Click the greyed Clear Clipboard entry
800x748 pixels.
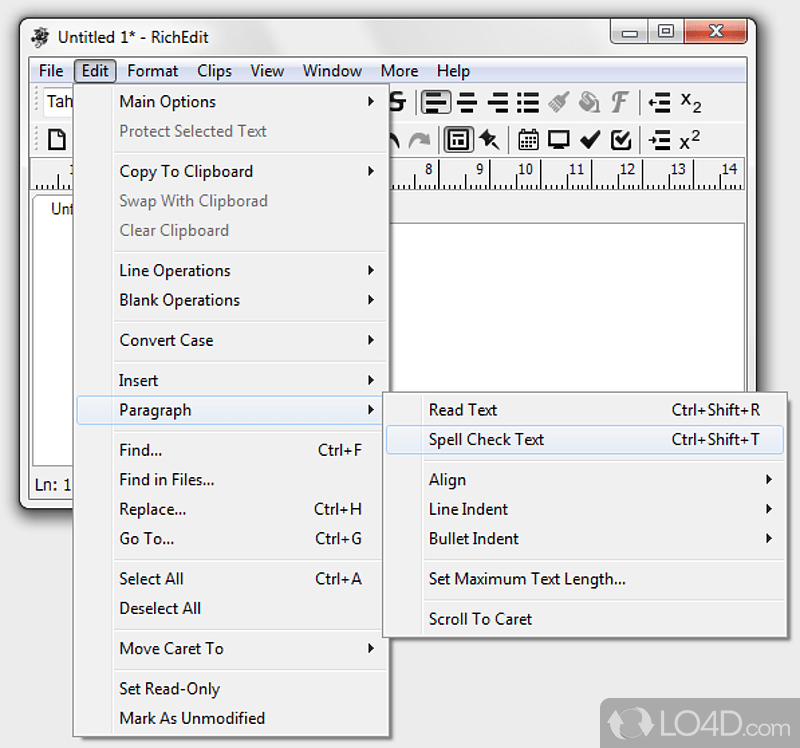pos(231,231)
